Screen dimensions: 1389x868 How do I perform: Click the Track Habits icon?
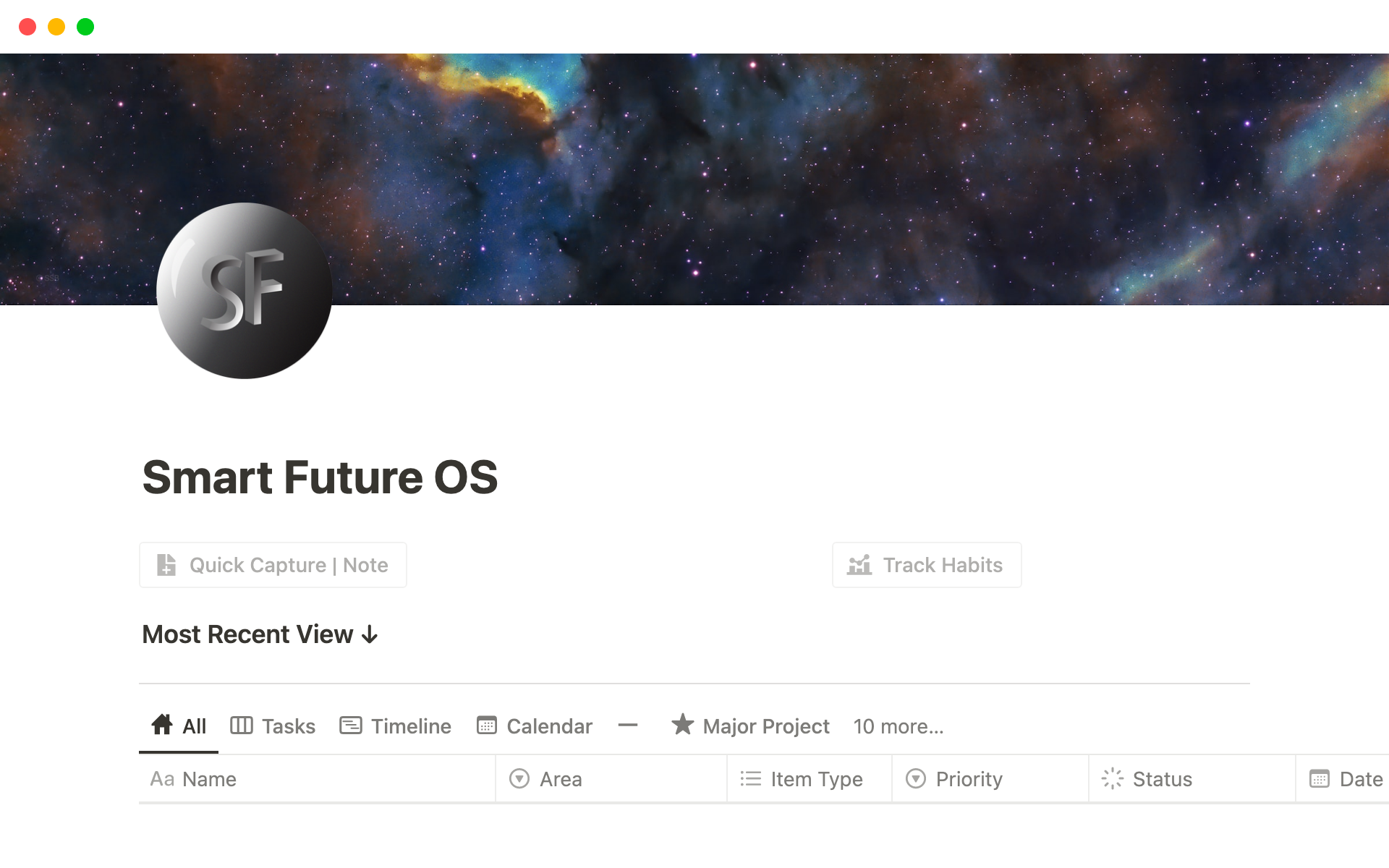pyautogui.click(x=858, y=565)
